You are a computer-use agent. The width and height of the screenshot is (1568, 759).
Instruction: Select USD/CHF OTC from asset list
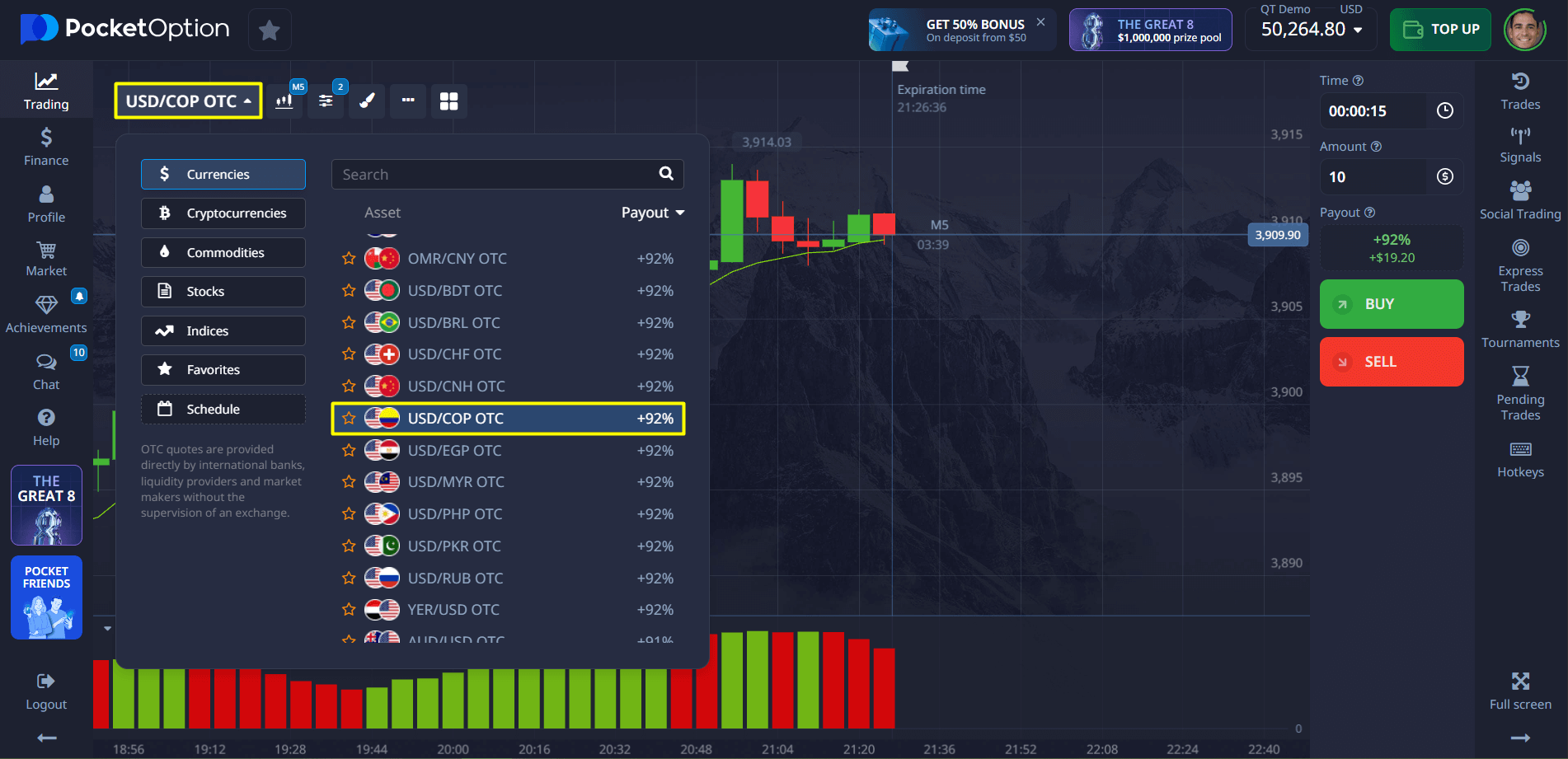454,354
